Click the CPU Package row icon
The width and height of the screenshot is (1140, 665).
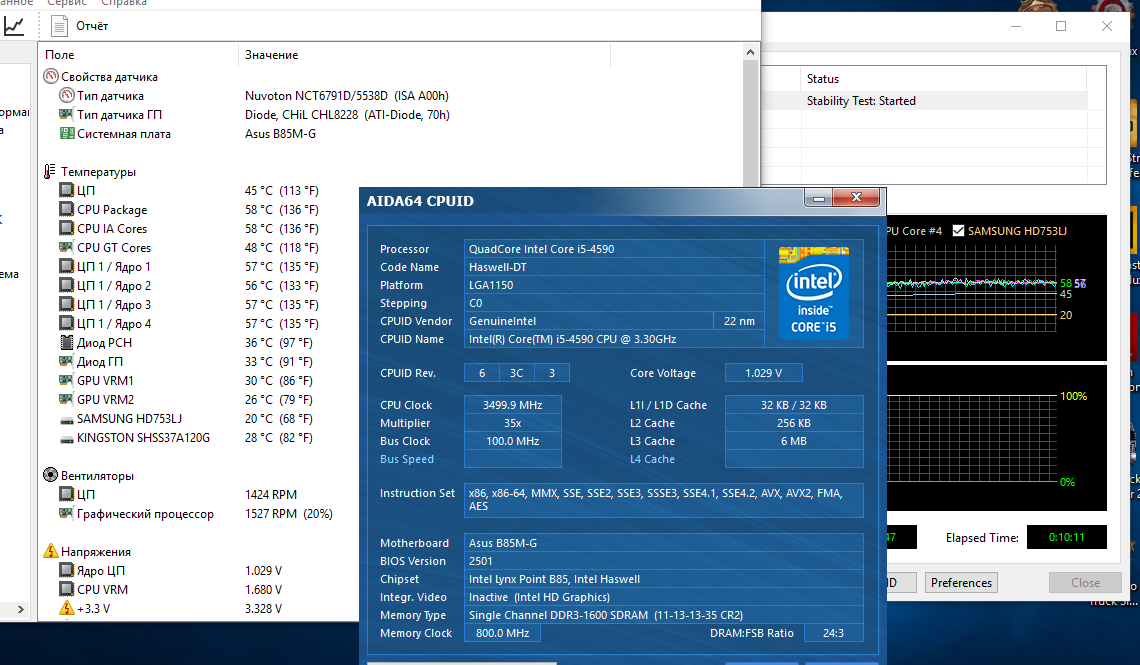pos(66,209)
